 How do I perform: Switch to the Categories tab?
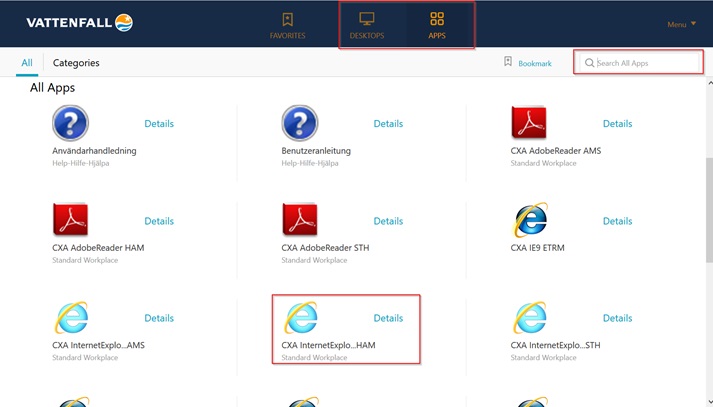(x=76, y=63)
